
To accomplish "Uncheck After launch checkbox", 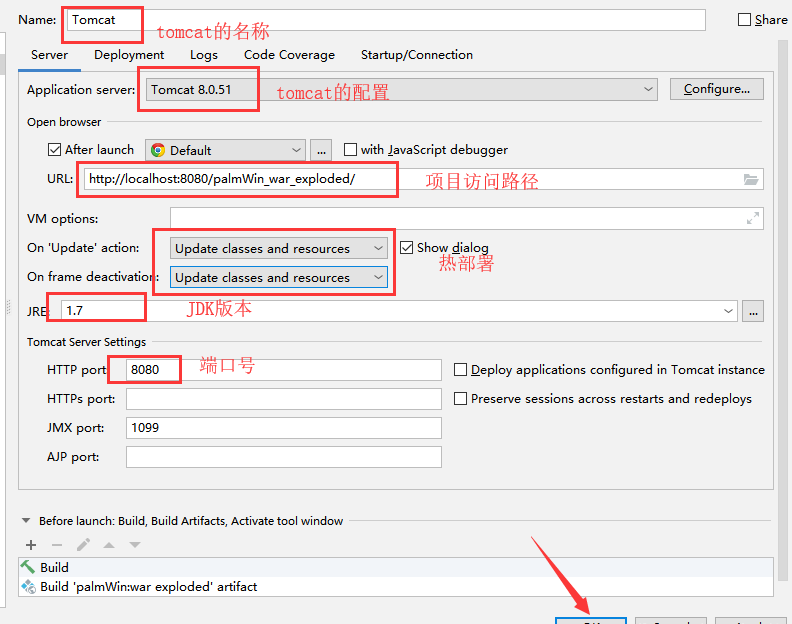I will click(x=54, y=150).
